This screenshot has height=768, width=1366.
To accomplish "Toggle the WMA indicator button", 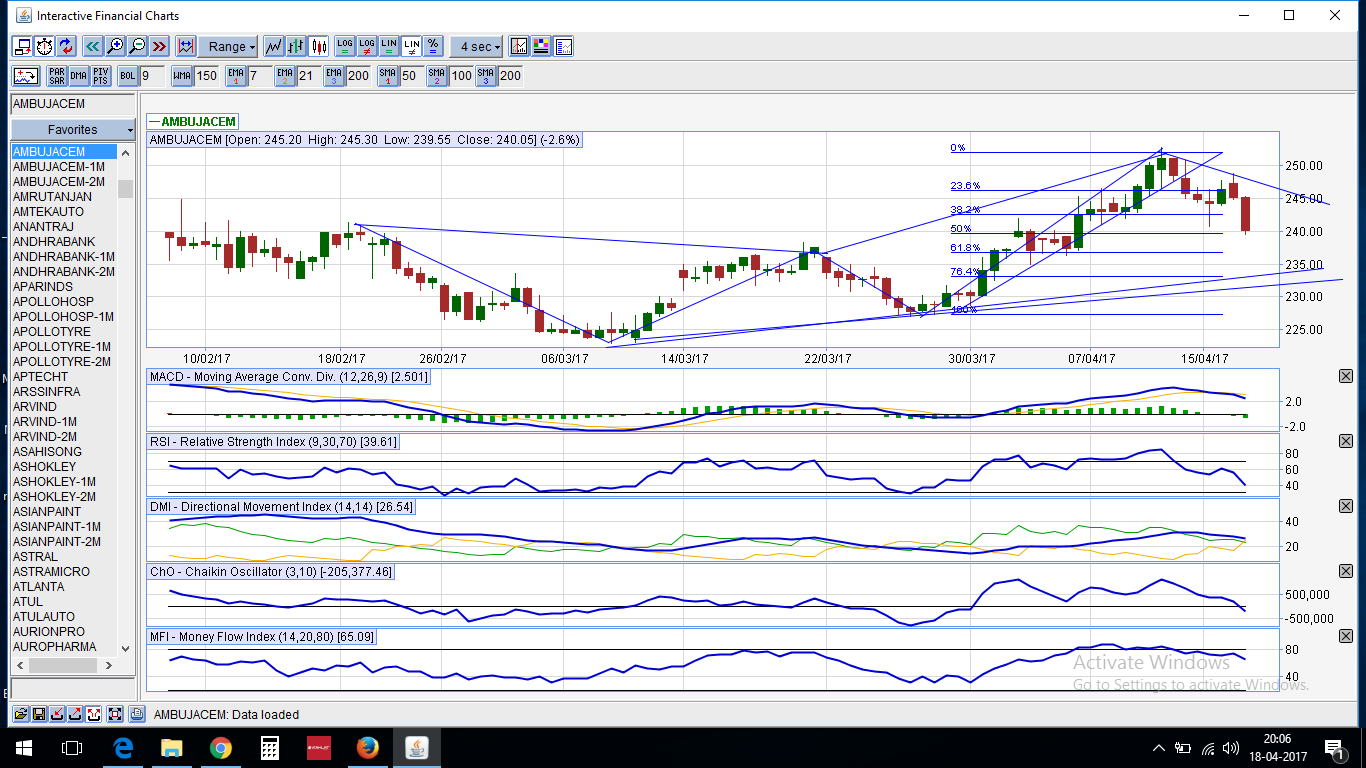I will (182, 75).
